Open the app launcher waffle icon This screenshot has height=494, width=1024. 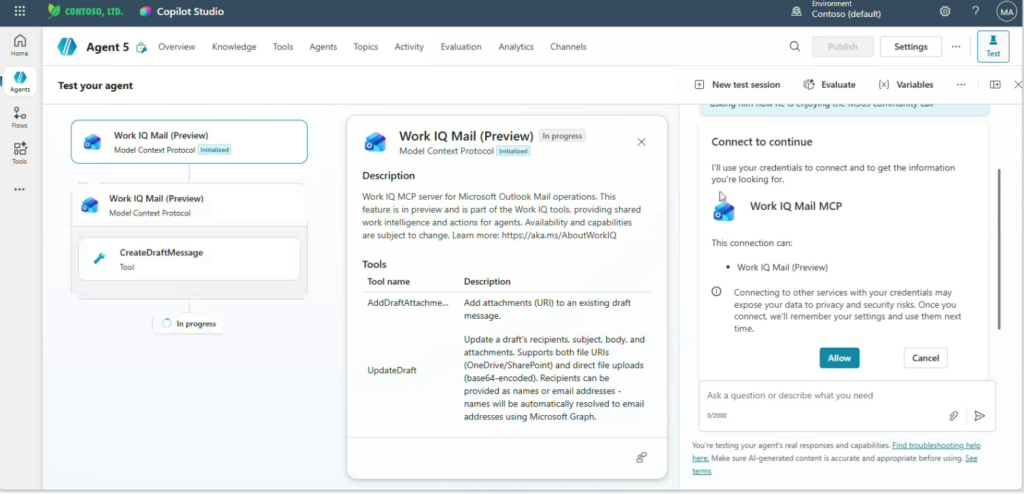pyautogui.click(x=20, y=11)
